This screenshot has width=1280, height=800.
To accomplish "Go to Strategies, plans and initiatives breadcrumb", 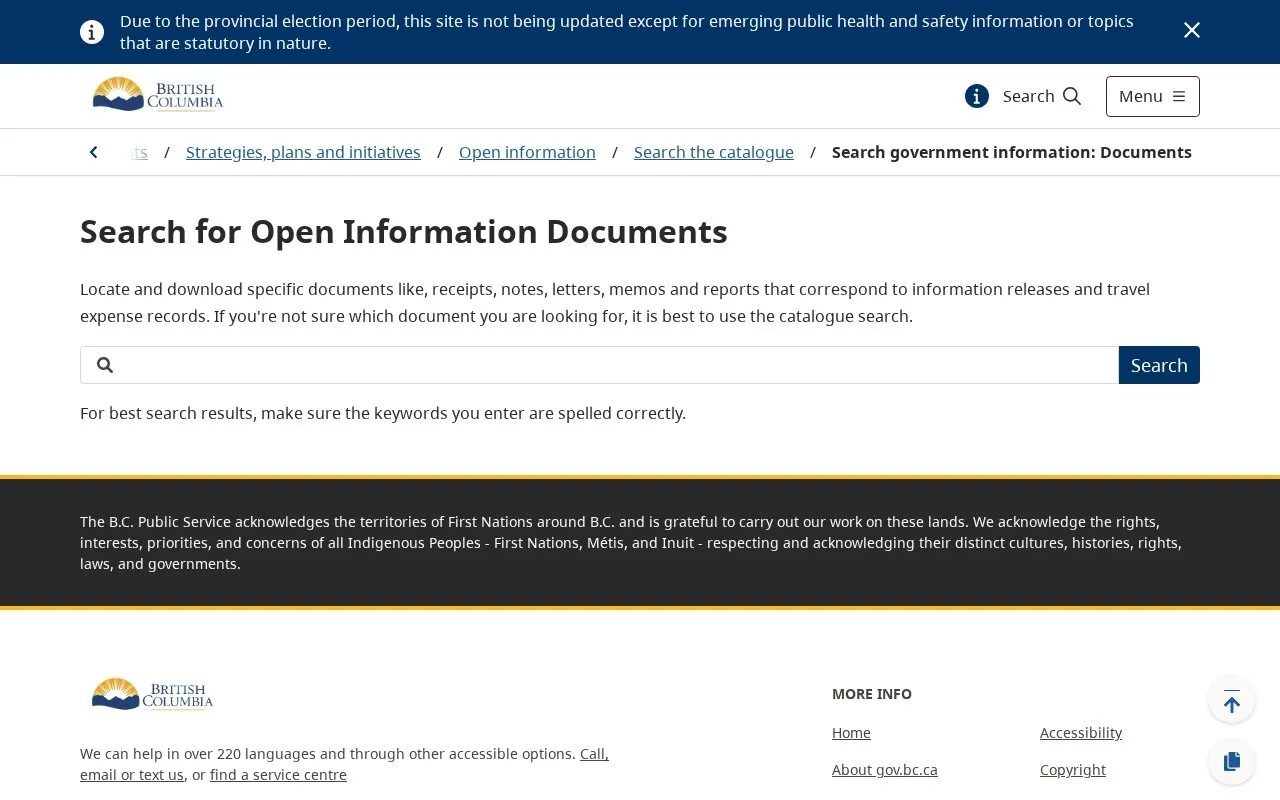I will (x=303, y=152).
